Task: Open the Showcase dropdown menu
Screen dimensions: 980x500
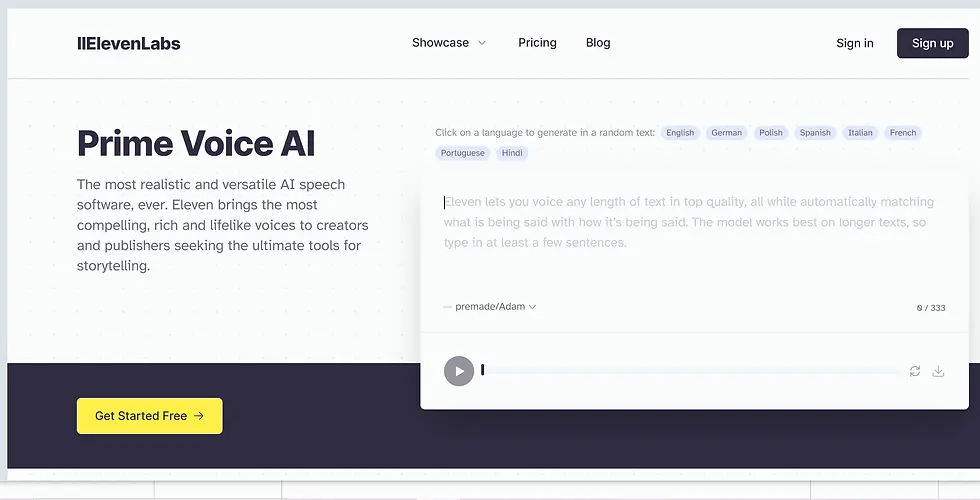Action: pyautogui.click(x=449, y=42)
